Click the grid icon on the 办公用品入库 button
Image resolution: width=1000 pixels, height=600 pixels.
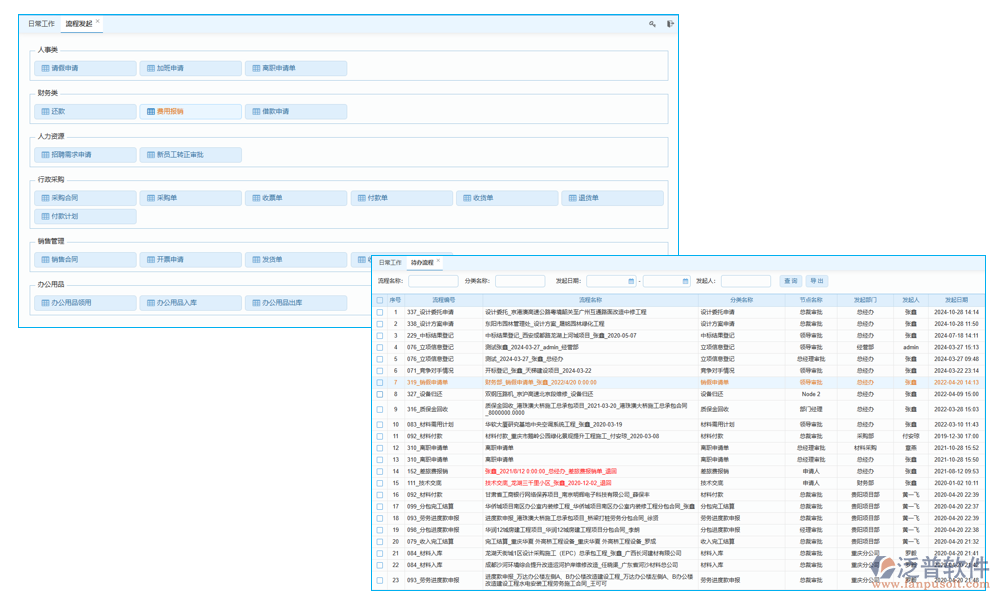(x=151, y=304)
